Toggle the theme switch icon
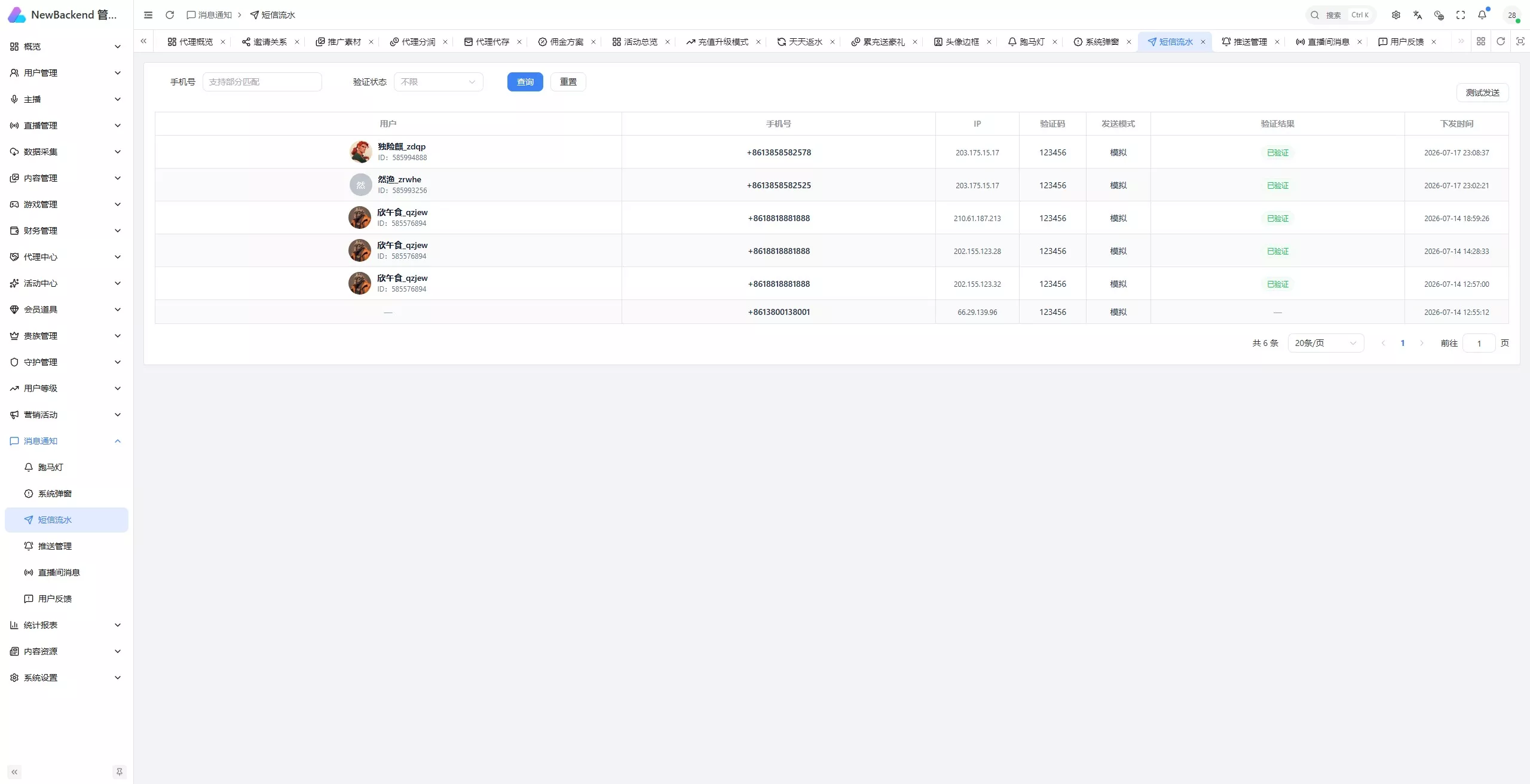The image size is (1530, 784). (1439, 15)
